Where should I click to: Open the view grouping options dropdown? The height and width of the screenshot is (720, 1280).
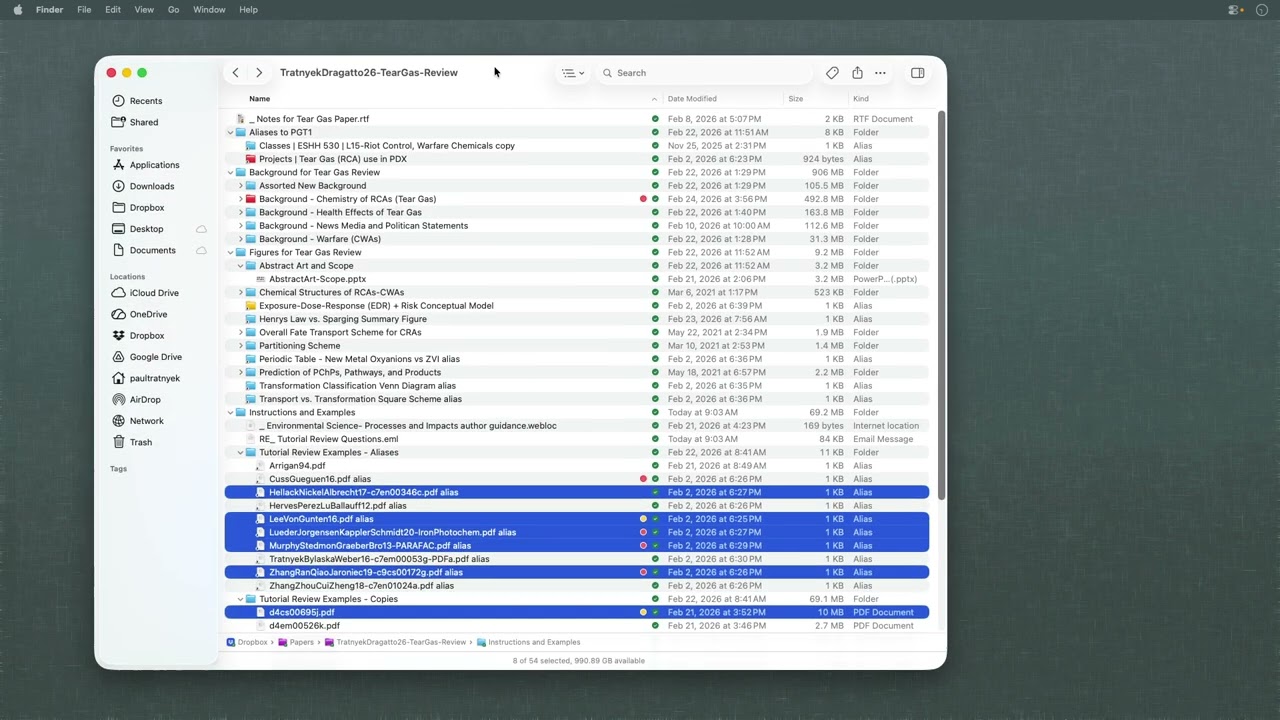[573, 73]
